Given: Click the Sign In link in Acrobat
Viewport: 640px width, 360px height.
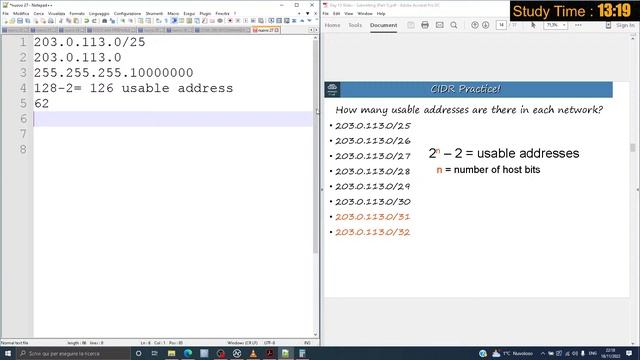Looking at the screenshot, I should tap(625, 25).
